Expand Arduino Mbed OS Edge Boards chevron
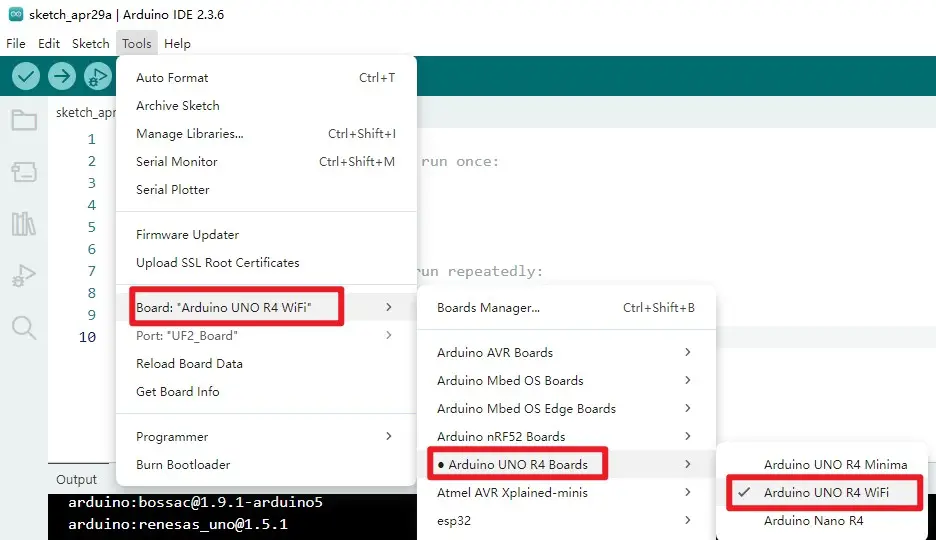The image size is (936, 540). [688, 409]
